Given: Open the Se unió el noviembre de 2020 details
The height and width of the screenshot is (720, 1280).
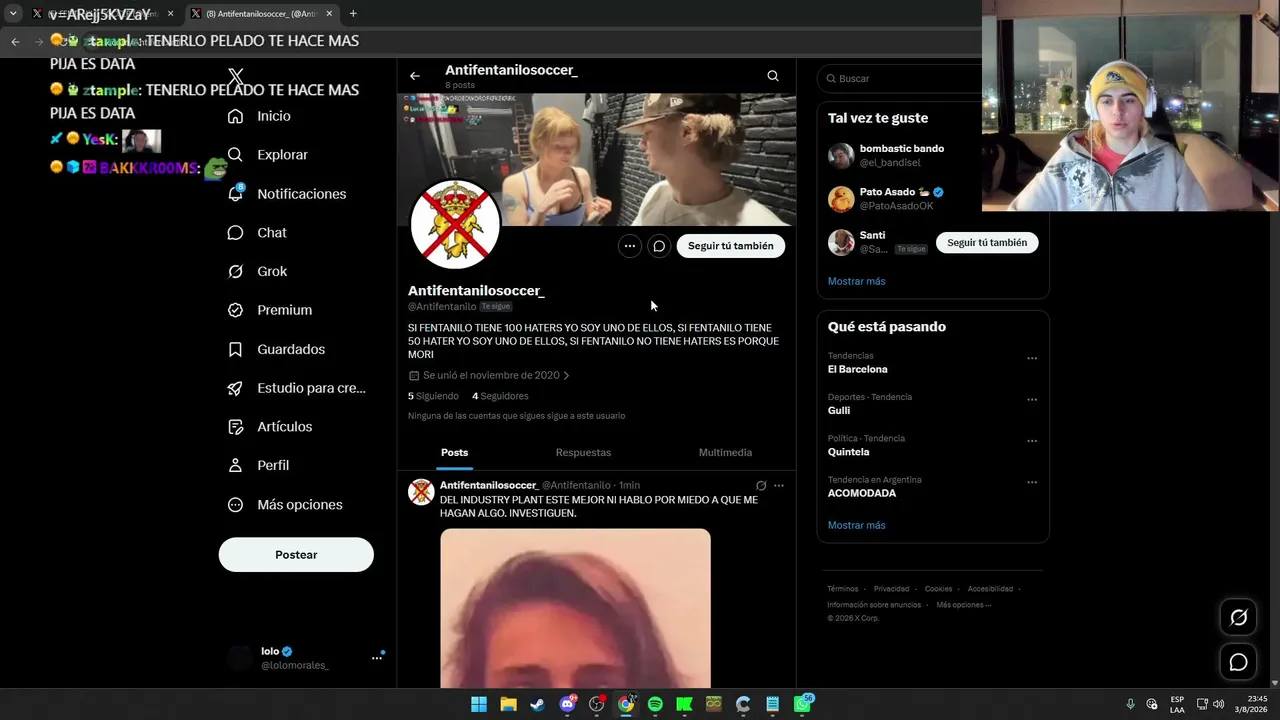Looking at the screenshot, I should click(x=489, y=376).
